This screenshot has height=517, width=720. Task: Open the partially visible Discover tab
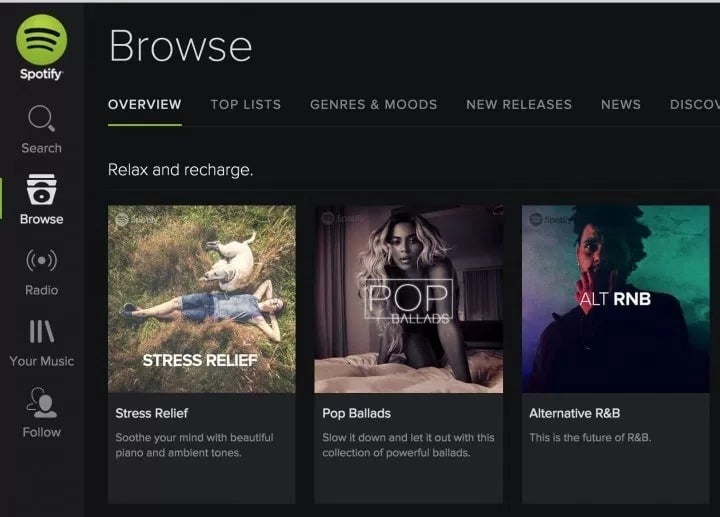point(694,104)
